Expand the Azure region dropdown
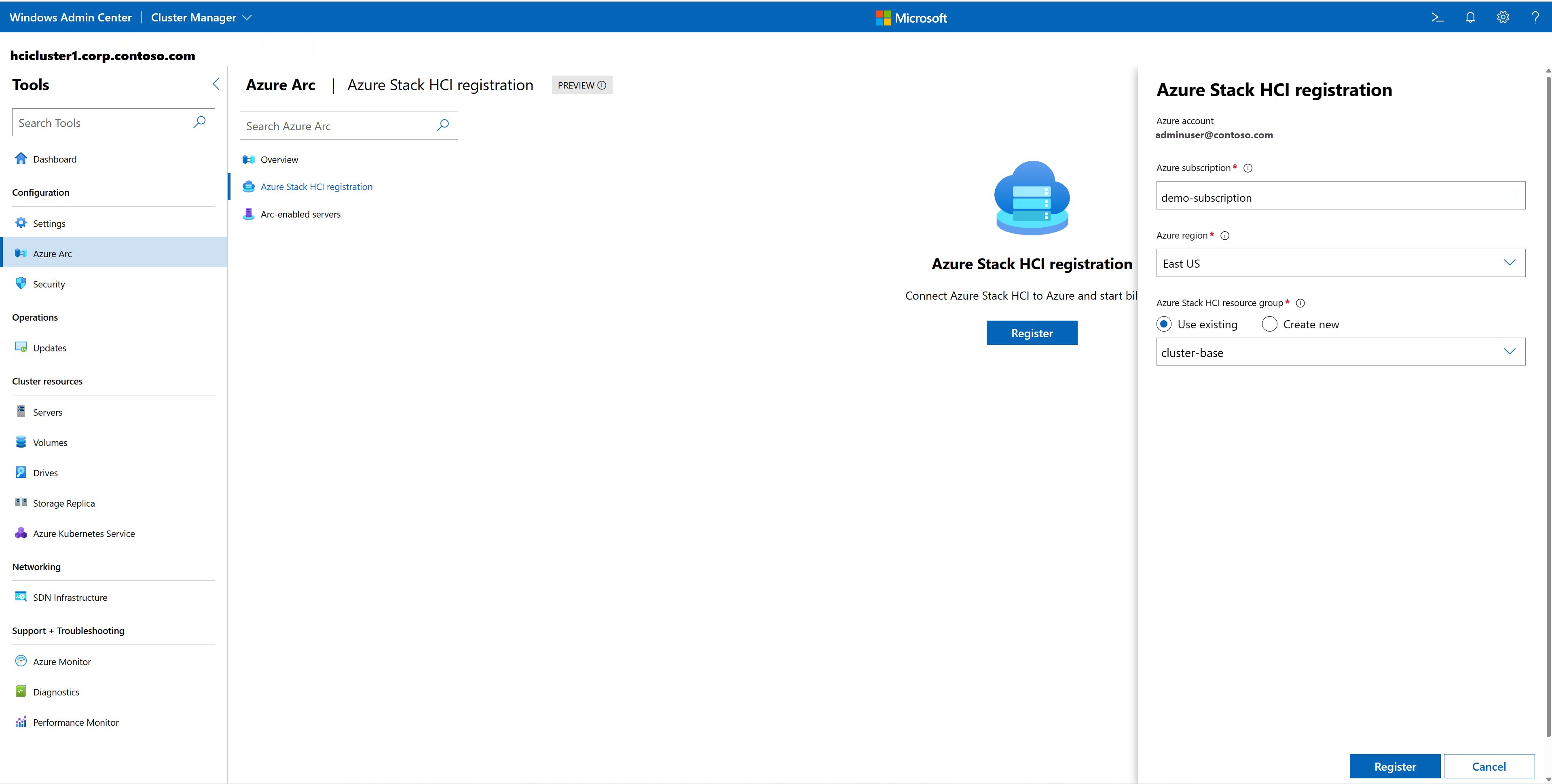This screenshot has width=1552, height=784. 1509,263
